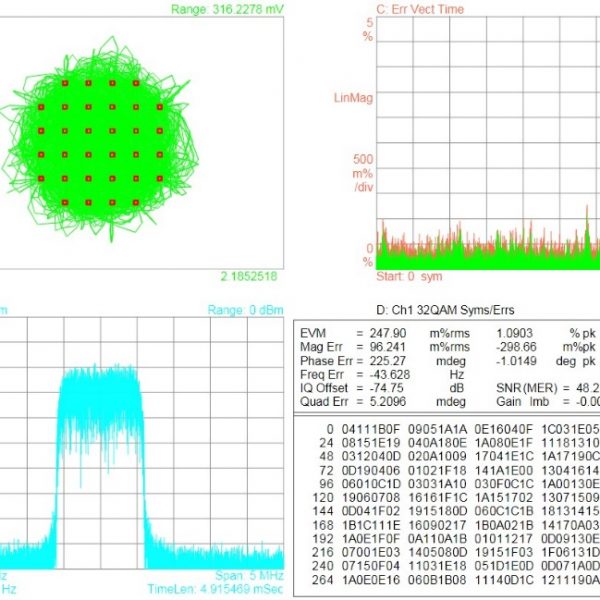Click the 2.1852518 constellation axis value
600x600 pixels.
[x=248, y=276]
